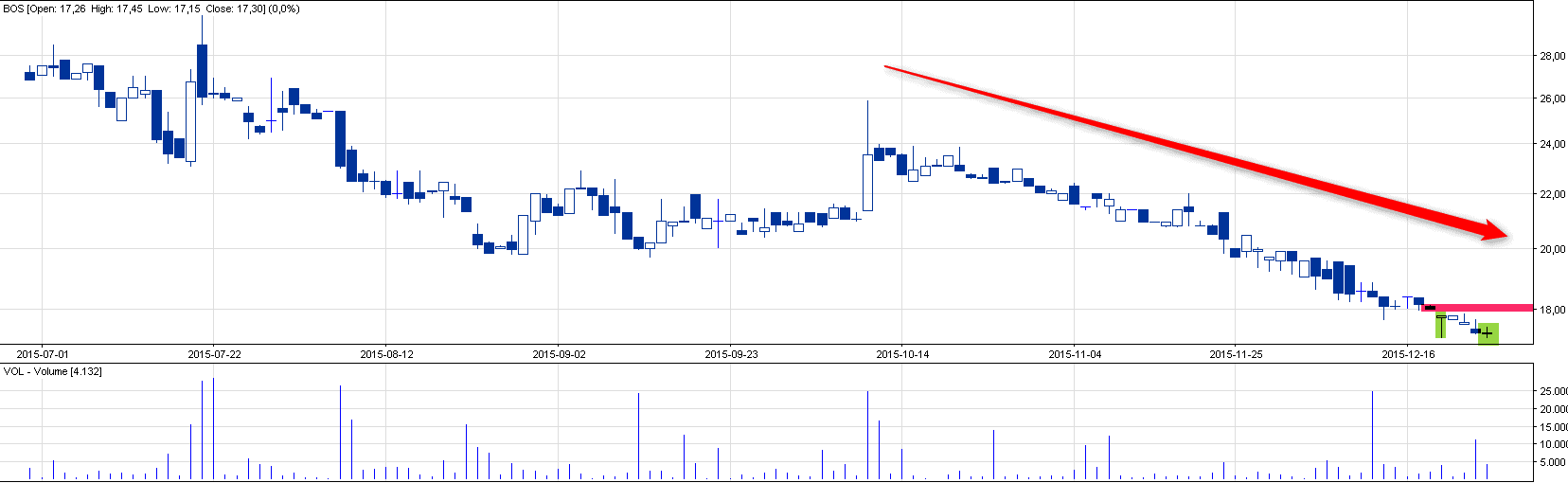Screen dimensions: 1568x483
Task: Click the 2015-09-02 date on time axis
Action: [559, 354]
